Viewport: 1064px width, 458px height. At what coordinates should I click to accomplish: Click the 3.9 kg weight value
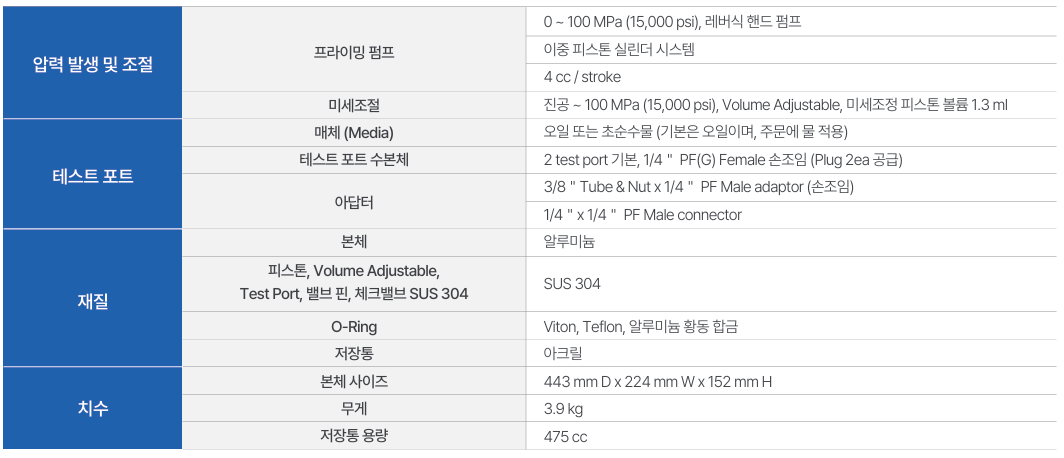click(x=563, y=409)
